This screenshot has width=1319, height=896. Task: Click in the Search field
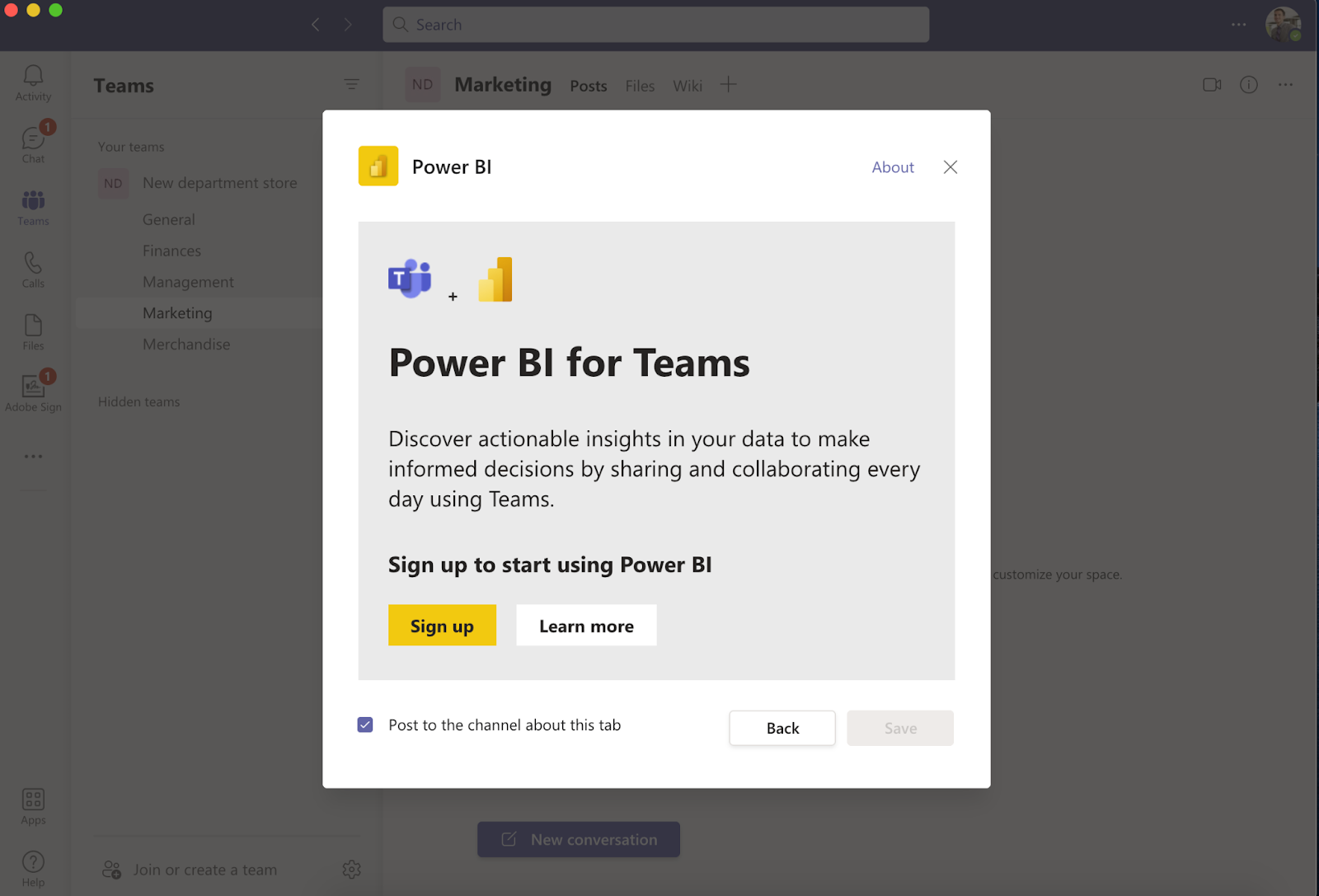coord(655,25)
